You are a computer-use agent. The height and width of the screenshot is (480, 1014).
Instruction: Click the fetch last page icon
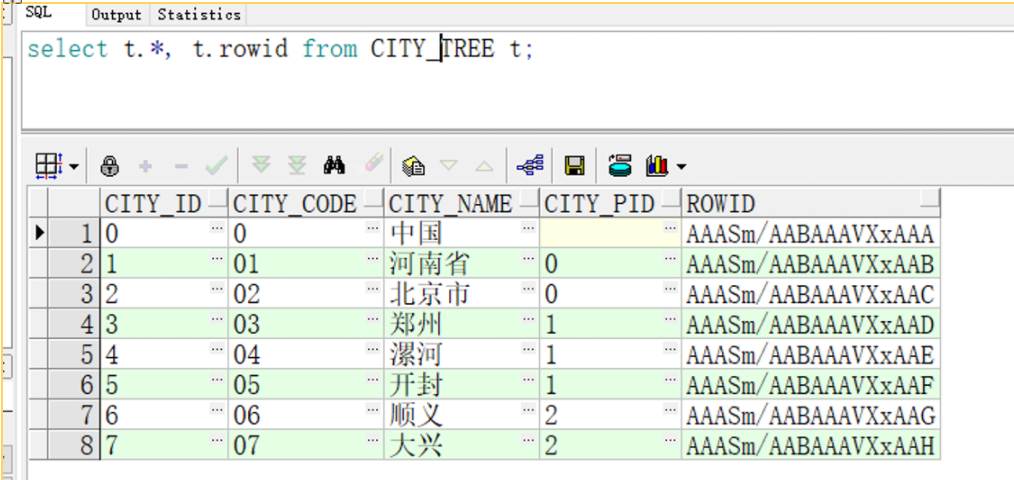[297, 166]
